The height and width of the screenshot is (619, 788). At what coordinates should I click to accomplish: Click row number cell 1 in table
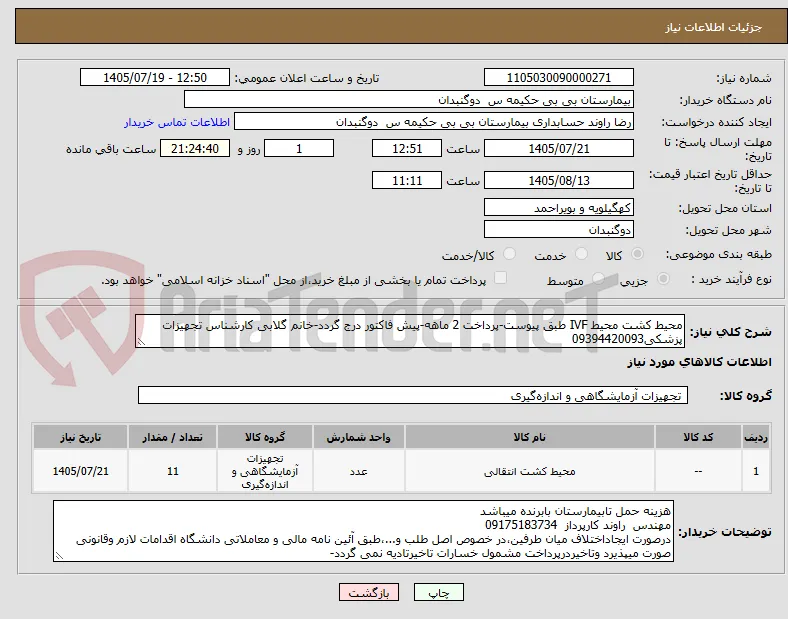[x=755, y=471]
